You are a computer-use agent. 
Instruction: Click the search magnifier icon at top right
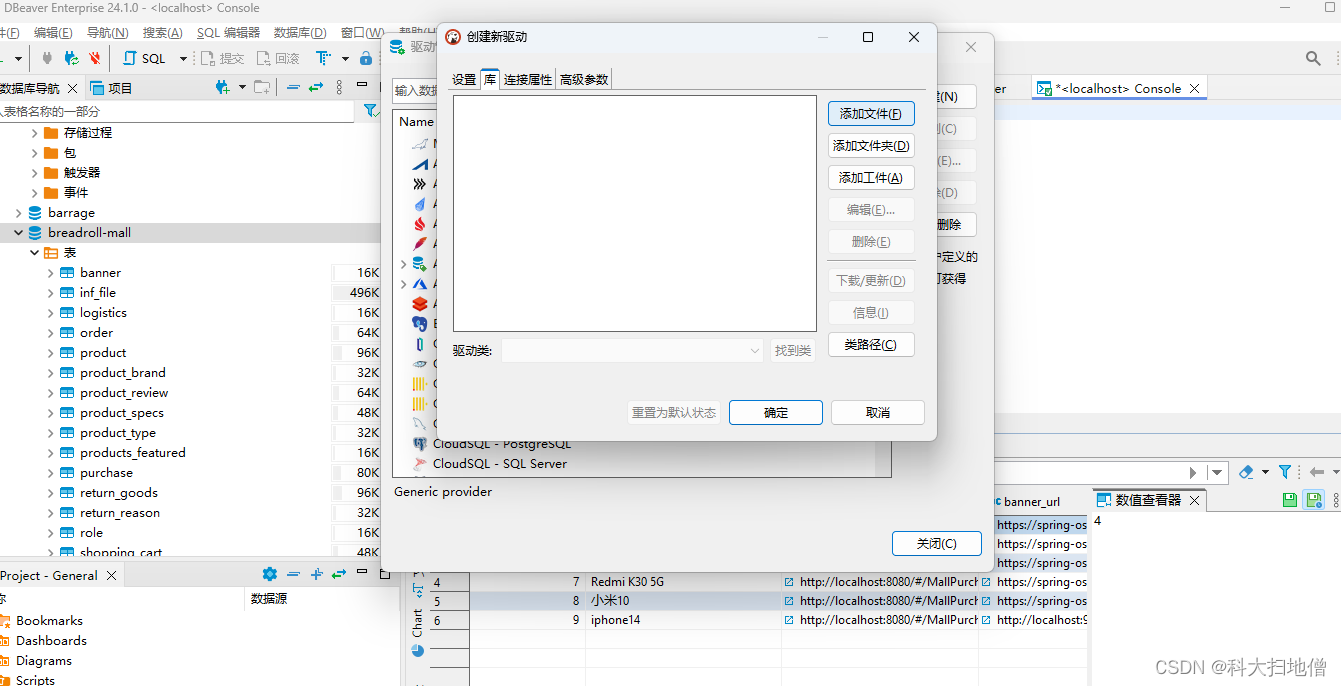click(1313, 59)
